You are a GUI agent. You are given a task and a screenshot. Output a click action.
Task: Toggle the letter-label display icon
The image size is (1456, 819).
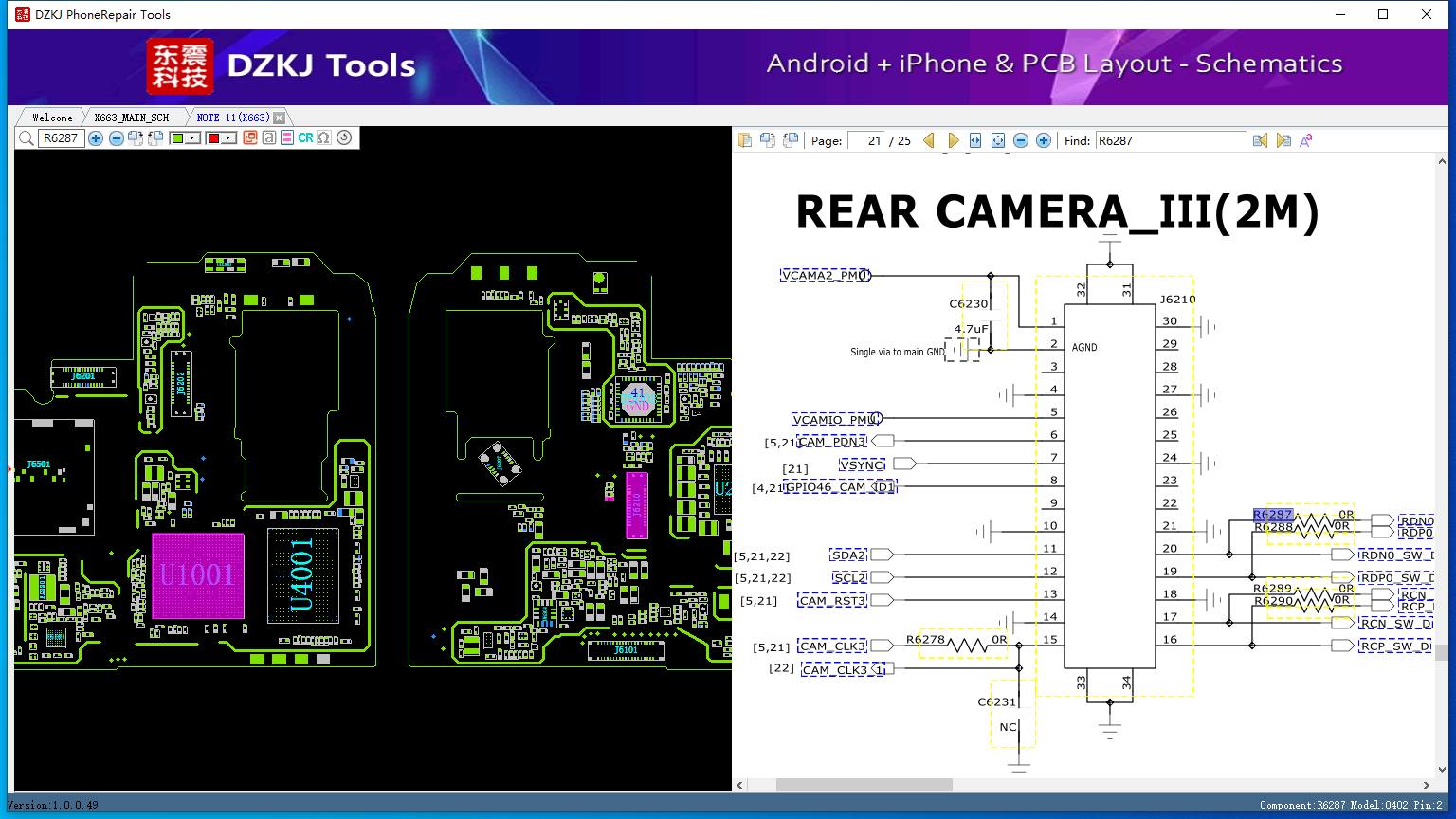(268, 138)
